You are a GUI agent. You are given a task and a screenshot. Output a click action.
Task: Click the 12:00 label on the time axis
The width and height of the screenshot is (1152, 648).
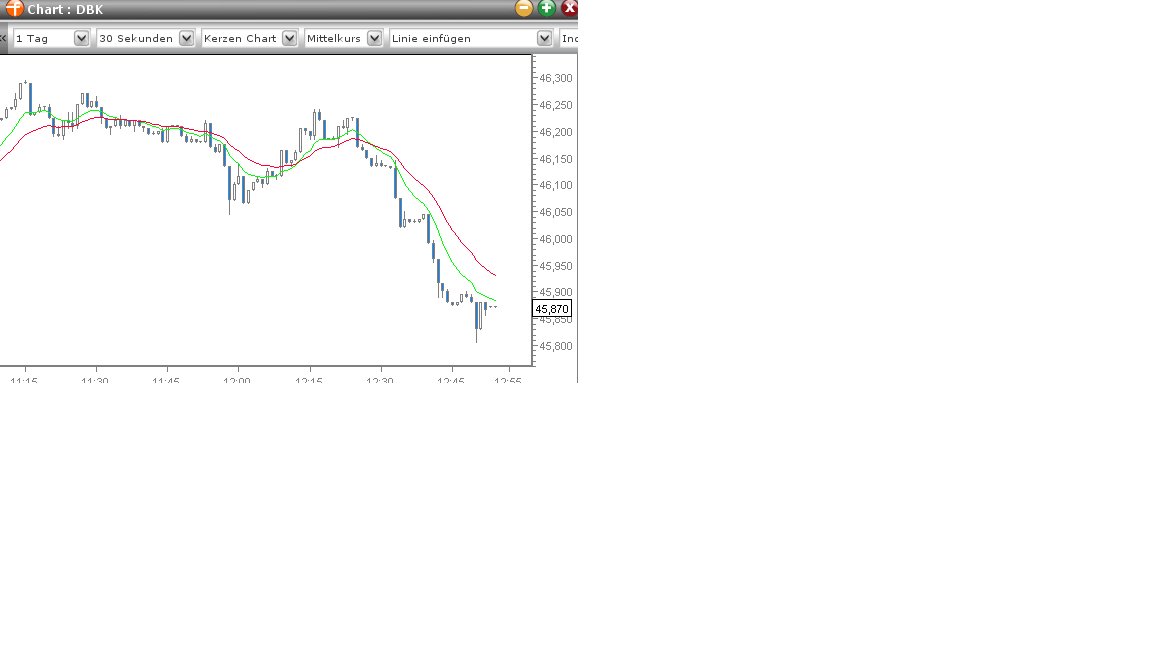(x=235, y=381)
